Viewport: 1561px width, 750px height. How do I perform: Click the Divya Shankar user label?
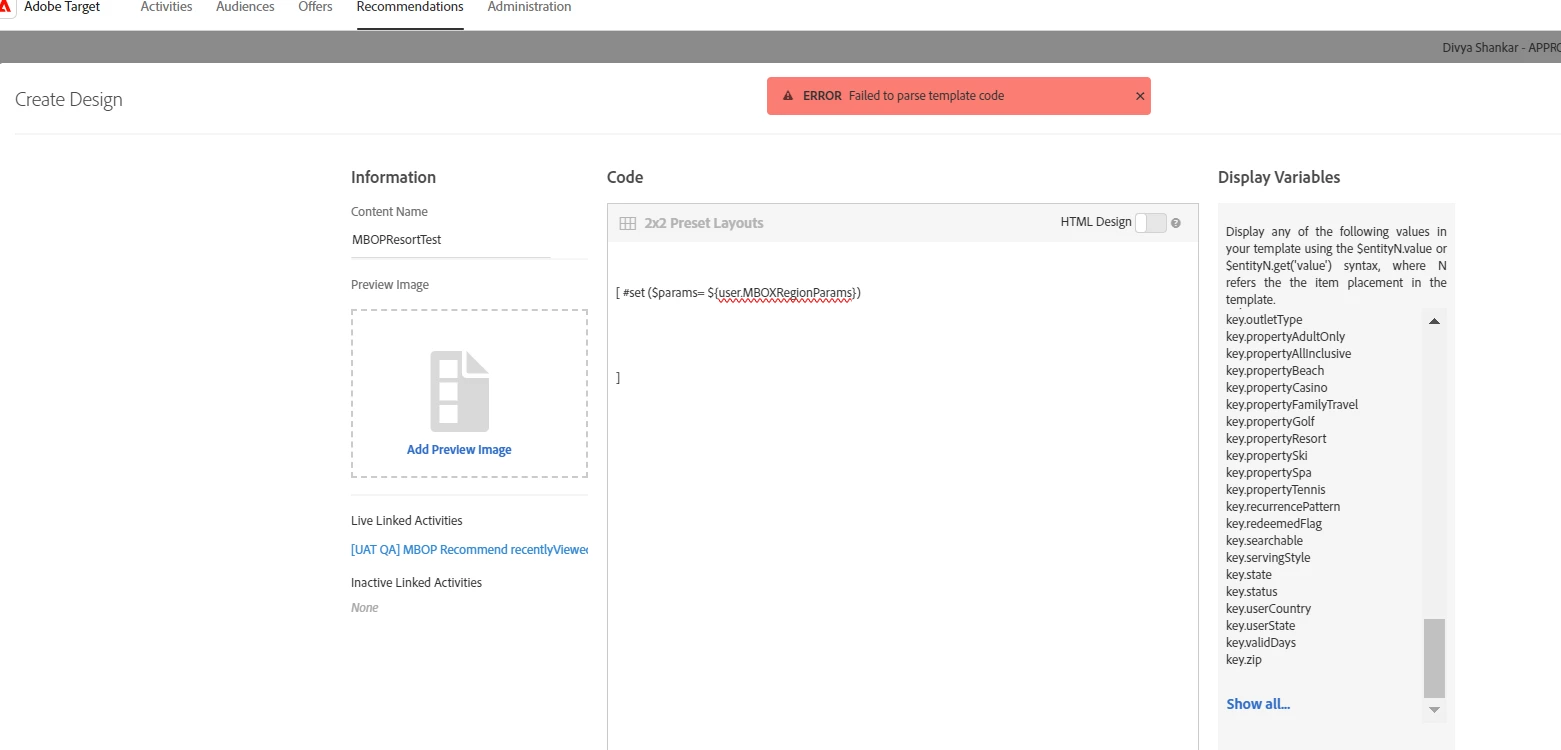[x=1501, y=48]
